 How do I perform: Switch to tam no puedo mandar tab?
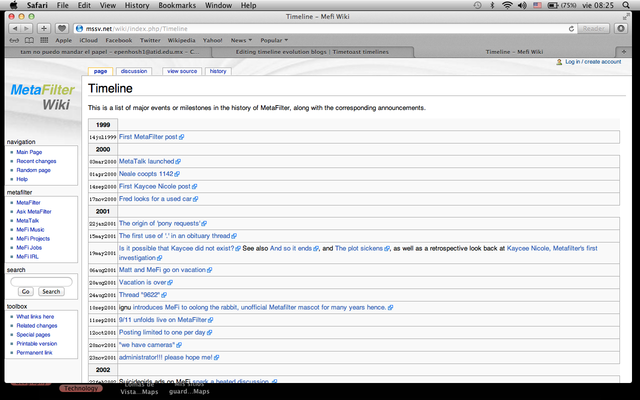109,52
